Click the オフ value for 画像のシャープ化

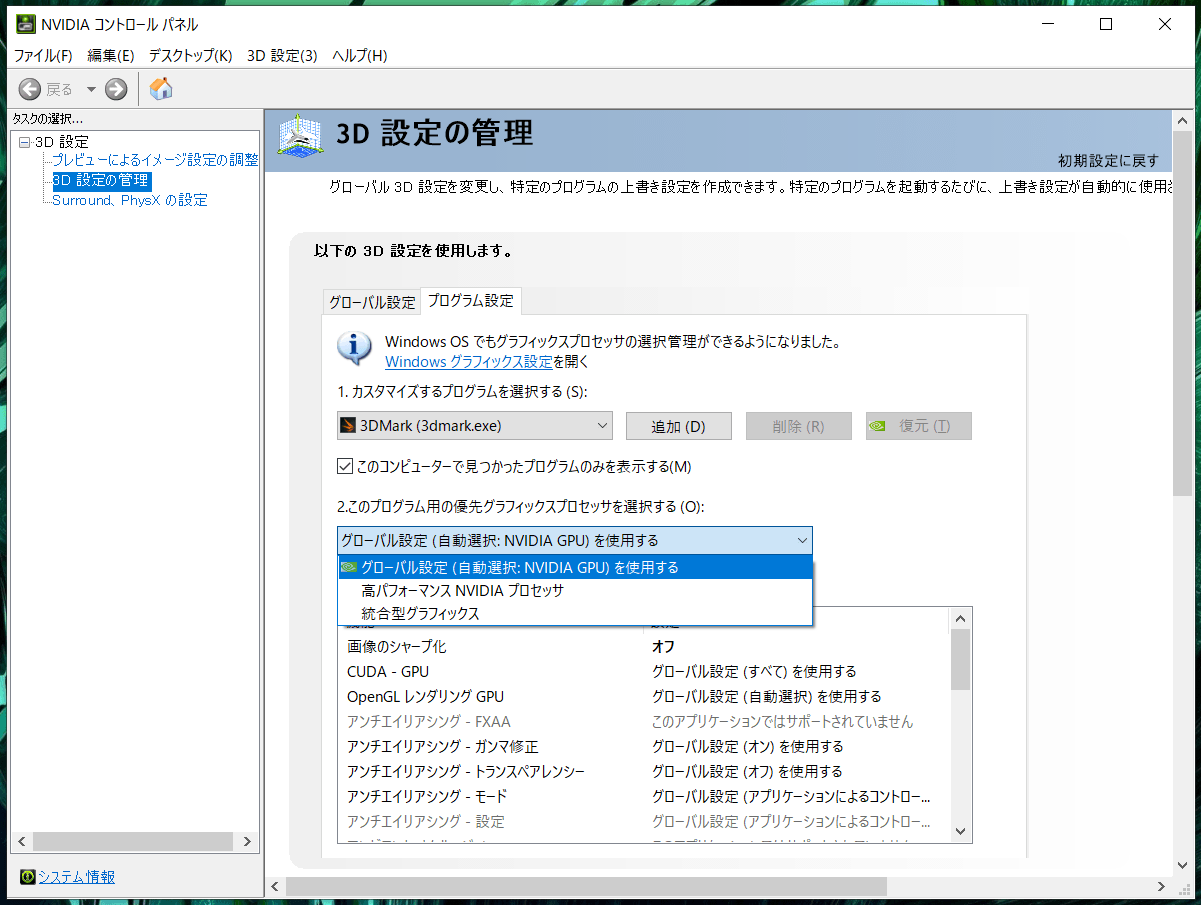tap(663, 646)
